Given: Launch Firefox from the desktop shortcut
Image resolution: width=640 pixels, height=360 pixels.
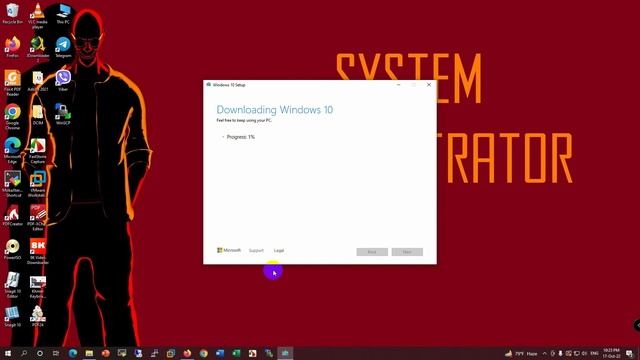Looking at the screenshot, I should pyautogui.click(x=12, y=47).
